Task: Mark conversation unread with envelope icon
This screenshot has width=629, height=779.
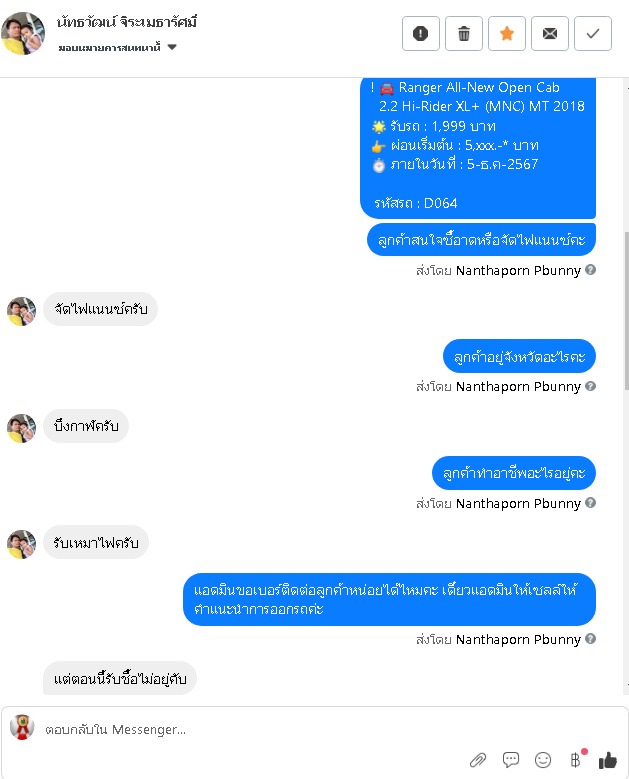Action: tap(550, 33)
